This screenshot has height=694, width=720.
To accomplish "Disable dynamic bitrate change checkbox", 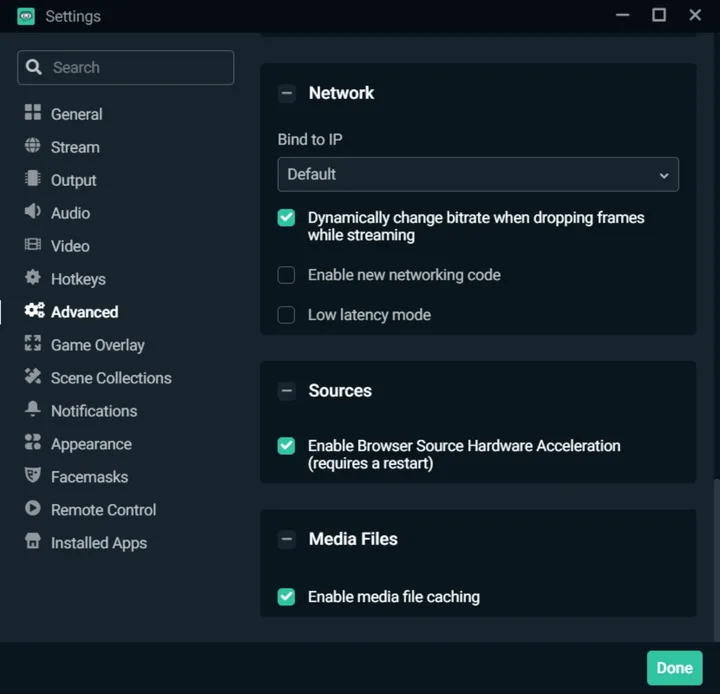I will (286, 218).
